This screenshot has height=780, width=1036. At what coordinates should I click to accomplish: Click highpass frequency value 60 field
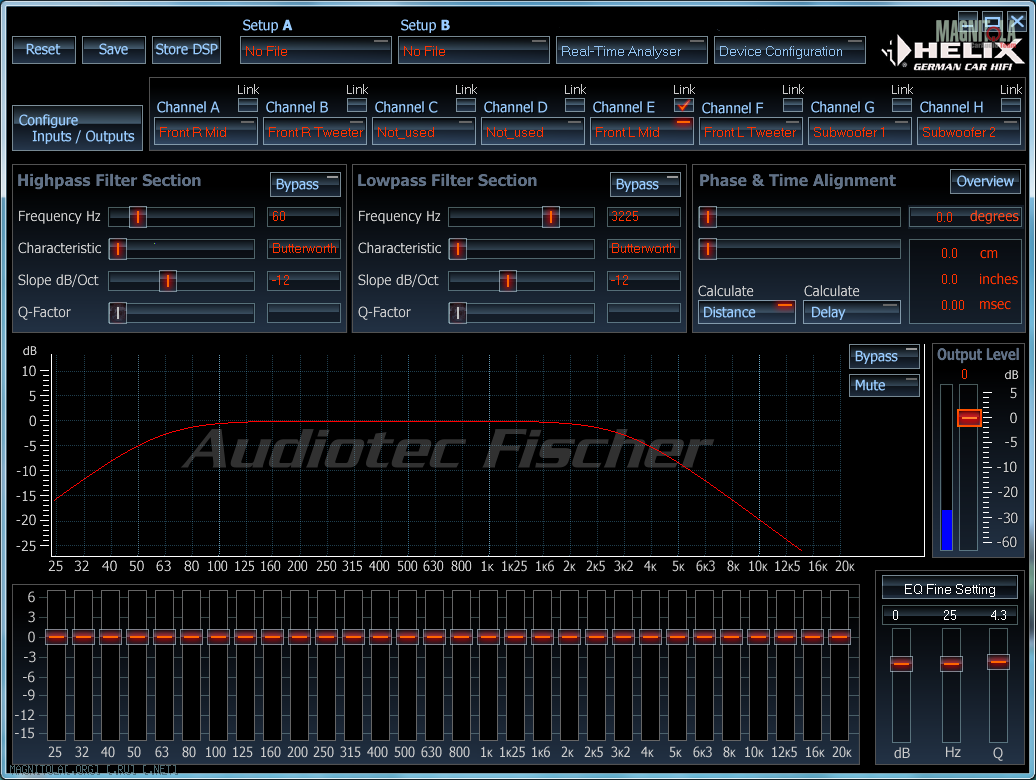[304, 217]
